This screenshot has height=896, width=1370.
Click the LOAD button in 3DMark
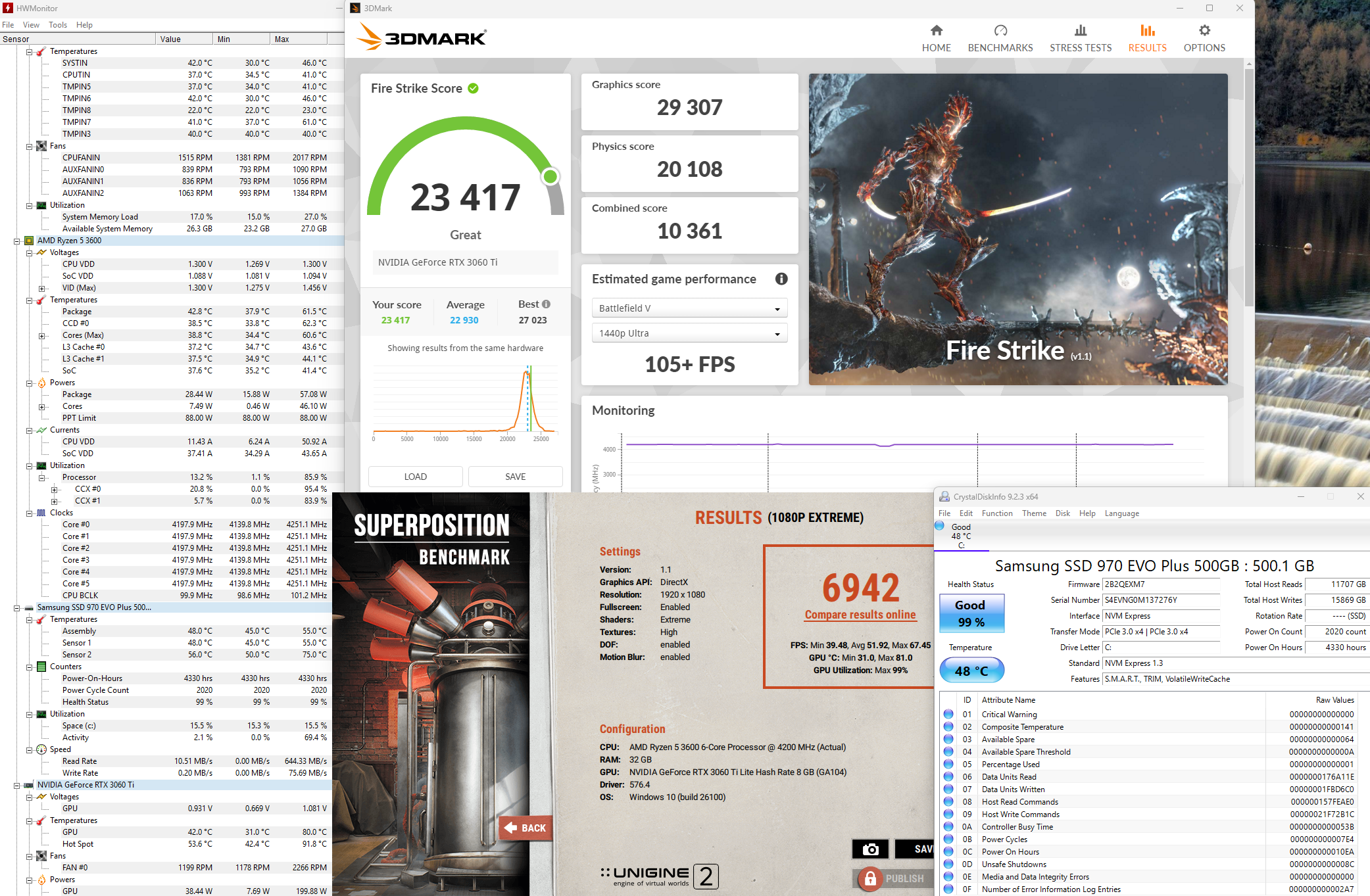[415, 477]
